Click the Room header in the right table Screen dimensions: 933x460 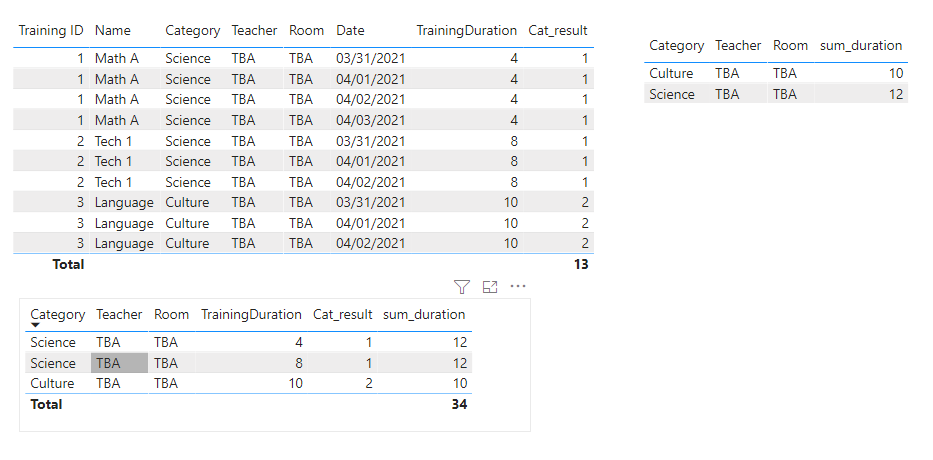pyautogui.click(x=790, y=46)
